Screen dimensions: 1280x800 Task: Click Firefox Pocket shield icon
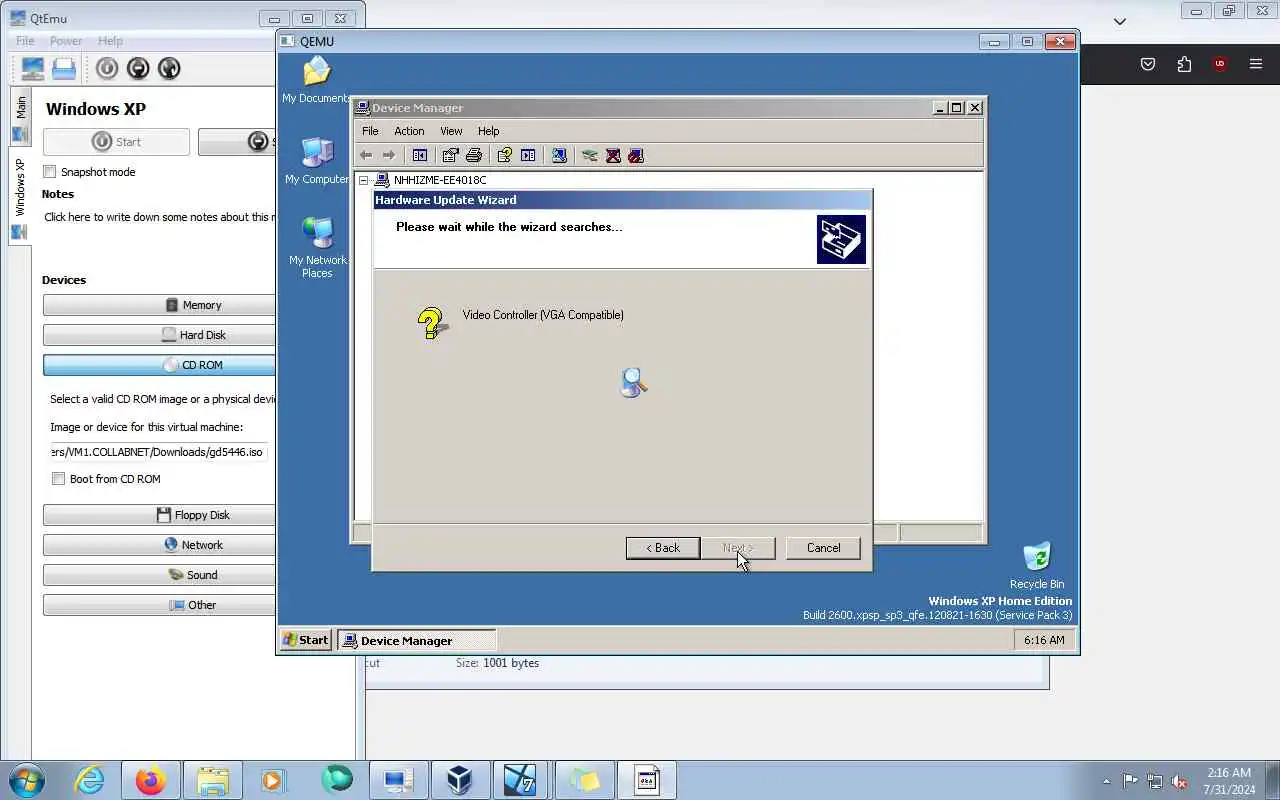point(1148,64)
